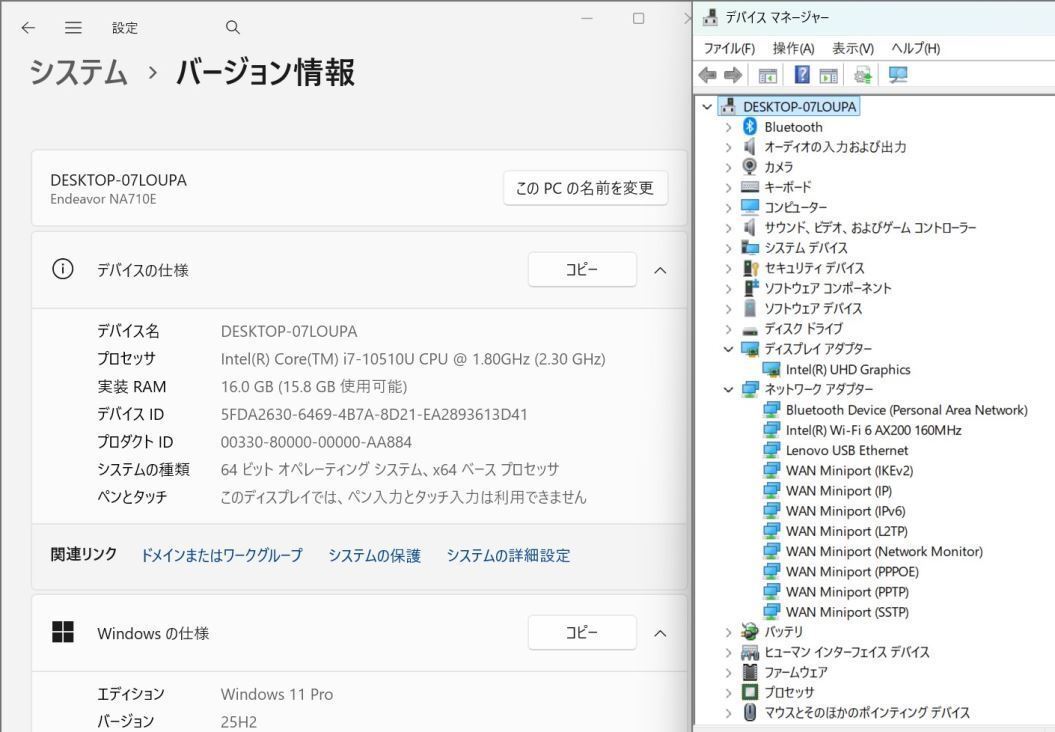Click the back navigation arrow in Device Manager
This screenshot has height=732, width=1055.
coord(708,74)
